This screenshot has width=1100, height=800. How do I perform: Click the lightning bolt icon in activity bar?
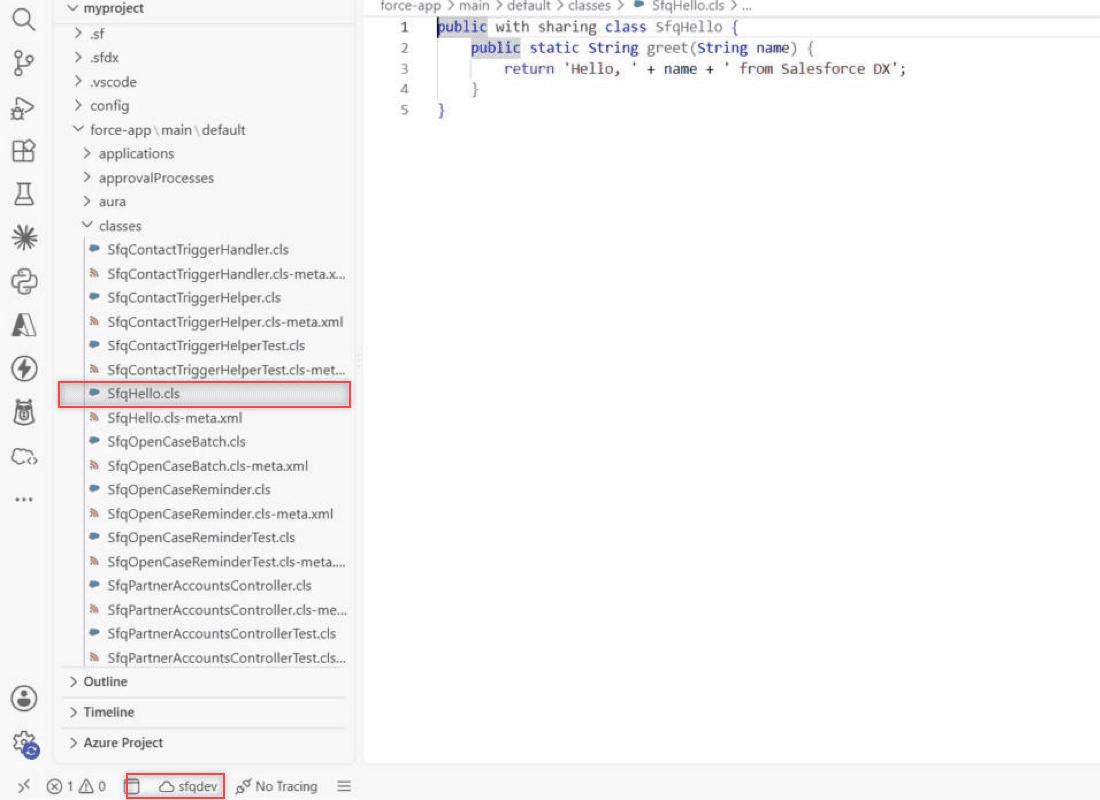pyautogui.click(x=25, y=368)
